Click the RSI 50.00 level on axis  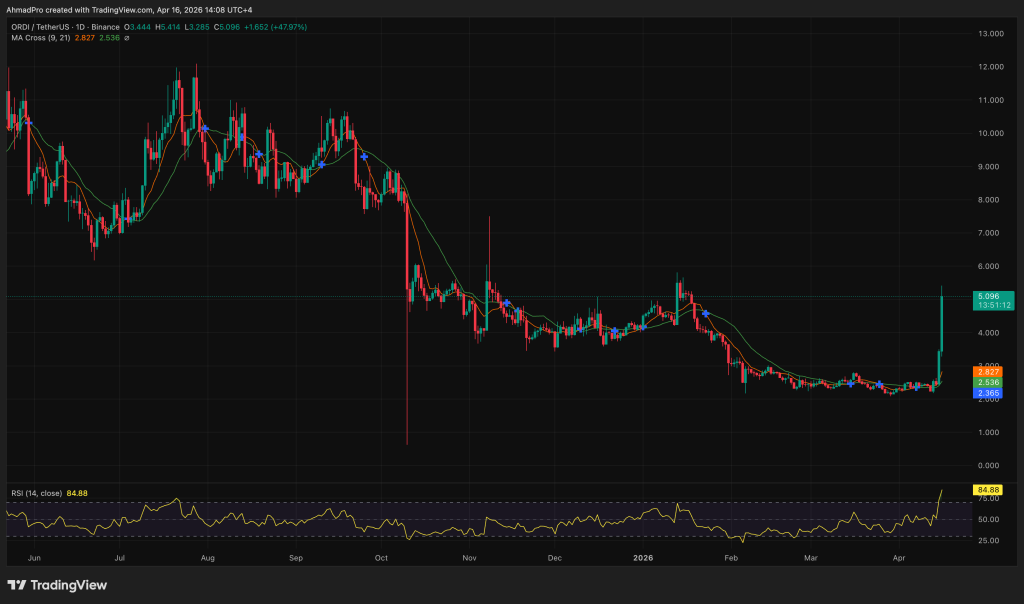(x=989, y=519)
